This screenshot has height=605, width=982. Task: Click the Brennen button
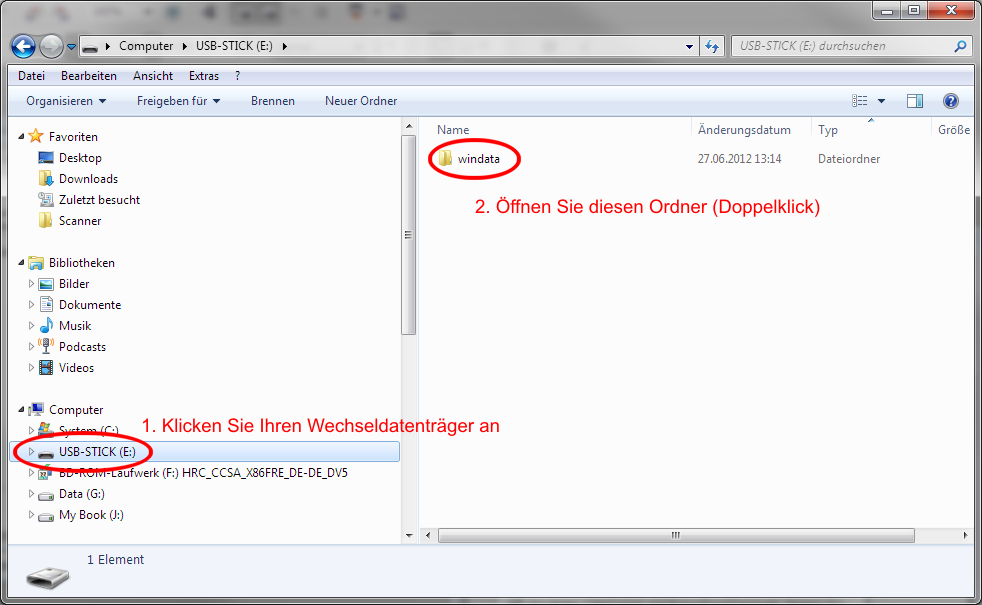tap(273, 101)
